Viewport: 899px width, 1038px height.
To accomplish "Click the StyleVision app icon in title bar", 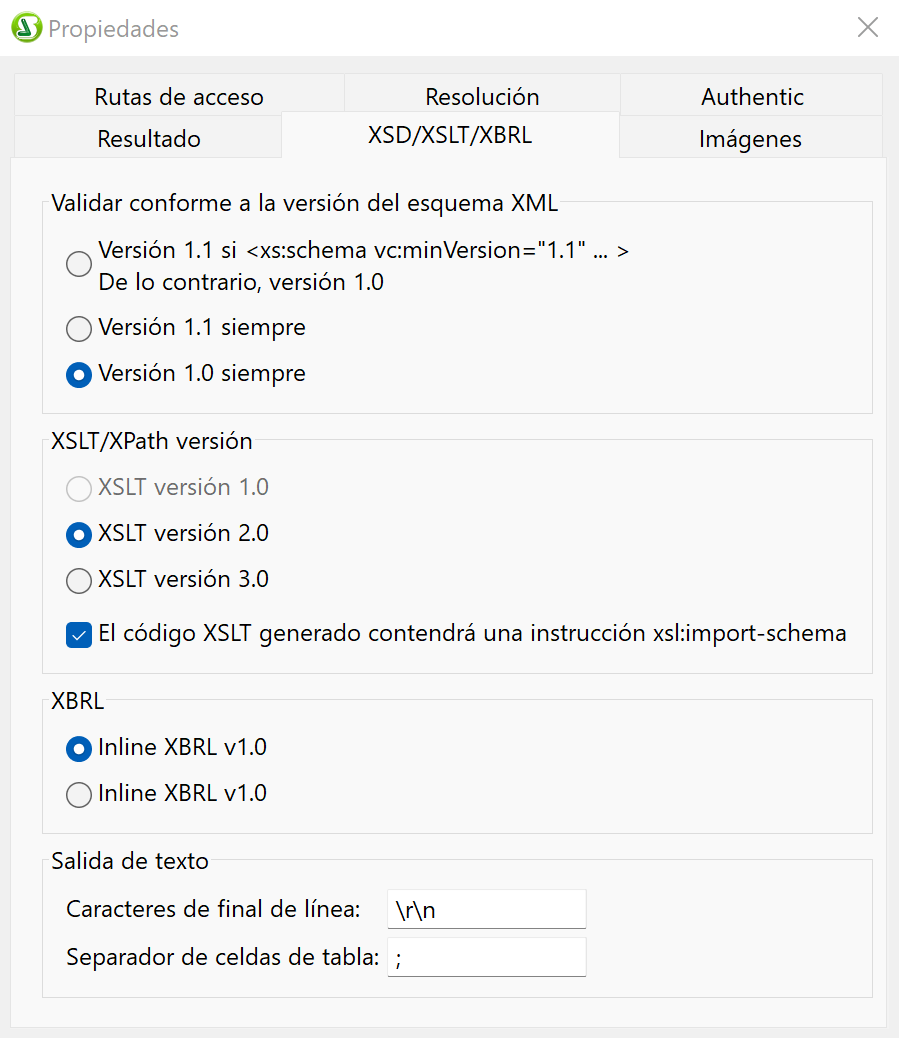I will [x=27, y=28].
